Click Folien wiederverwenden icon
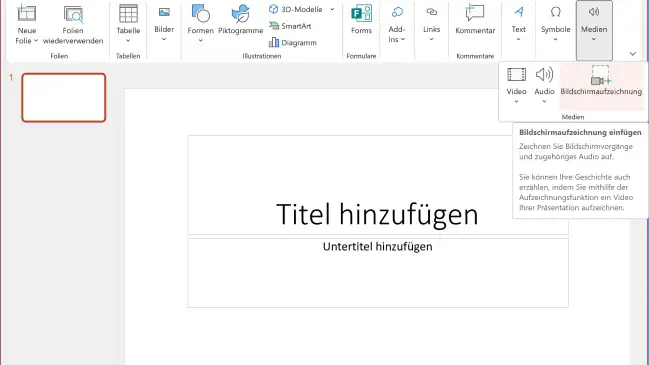The height and width of the screenshot is (365, 649). [73, 14]
